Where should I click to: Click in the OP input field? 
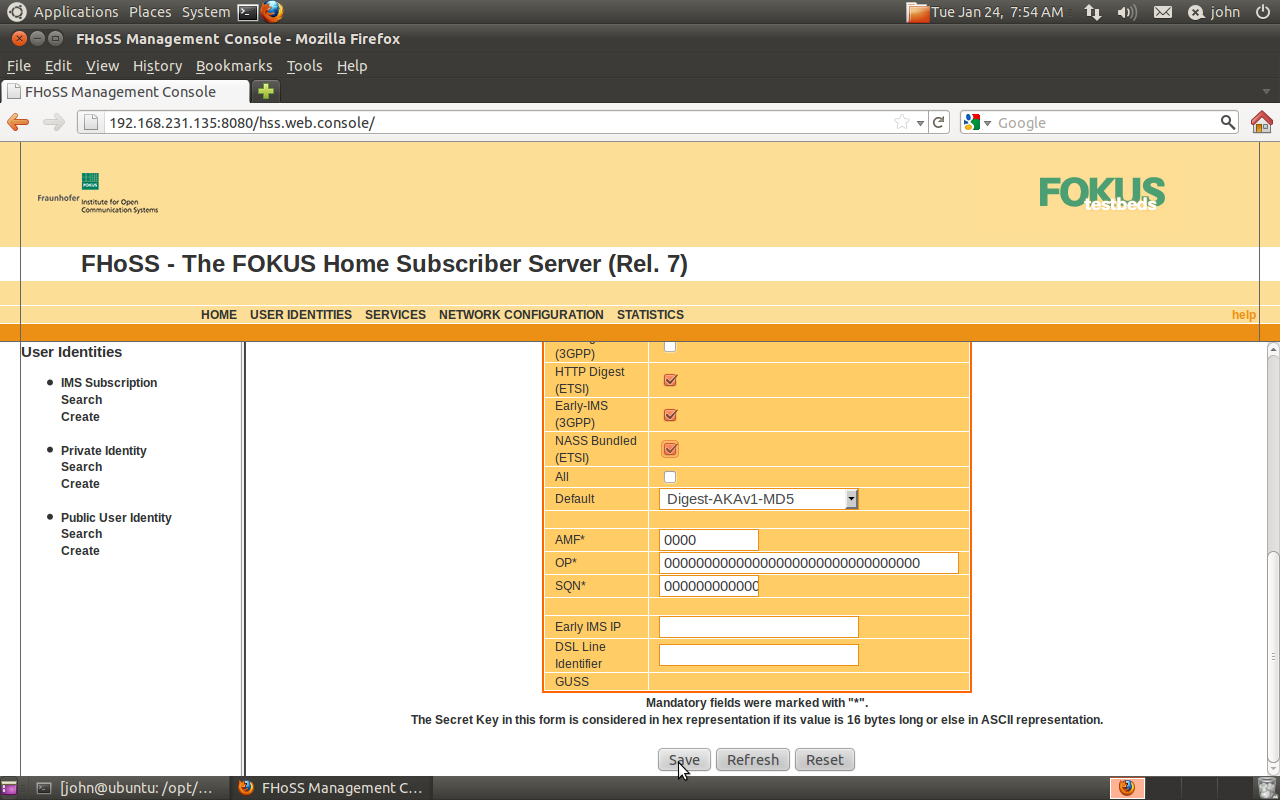pyautogui.click(x=809, y=563)
